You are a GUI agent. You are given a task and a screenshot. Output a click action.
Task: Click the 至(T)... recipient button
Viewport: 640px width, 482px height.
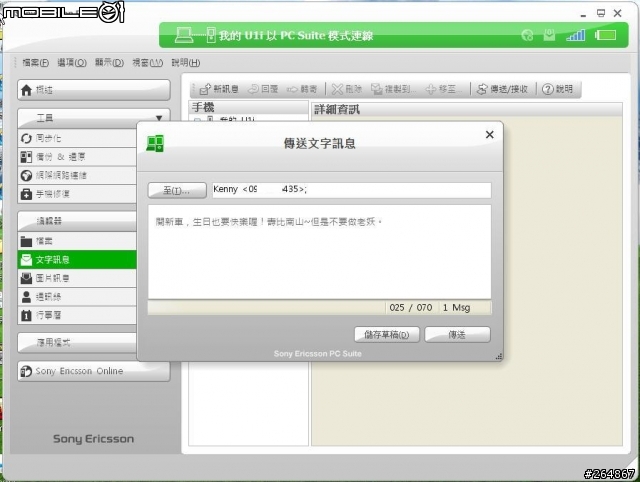pyautogui.click(x=177, y=191)
